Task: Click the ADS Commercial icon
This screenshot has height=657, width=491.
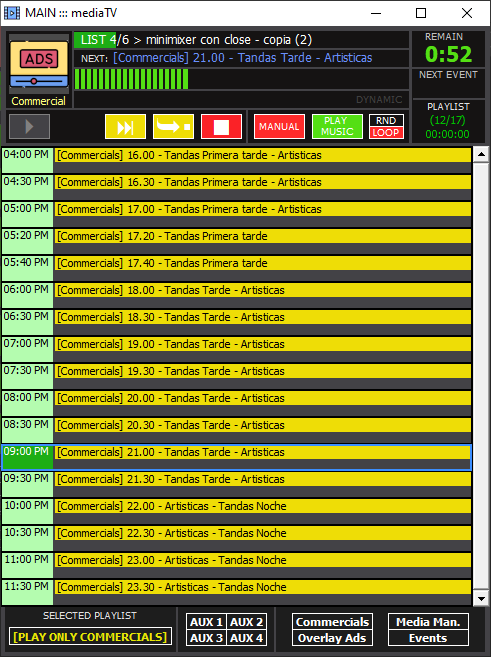Action: [x=39, y=70]
